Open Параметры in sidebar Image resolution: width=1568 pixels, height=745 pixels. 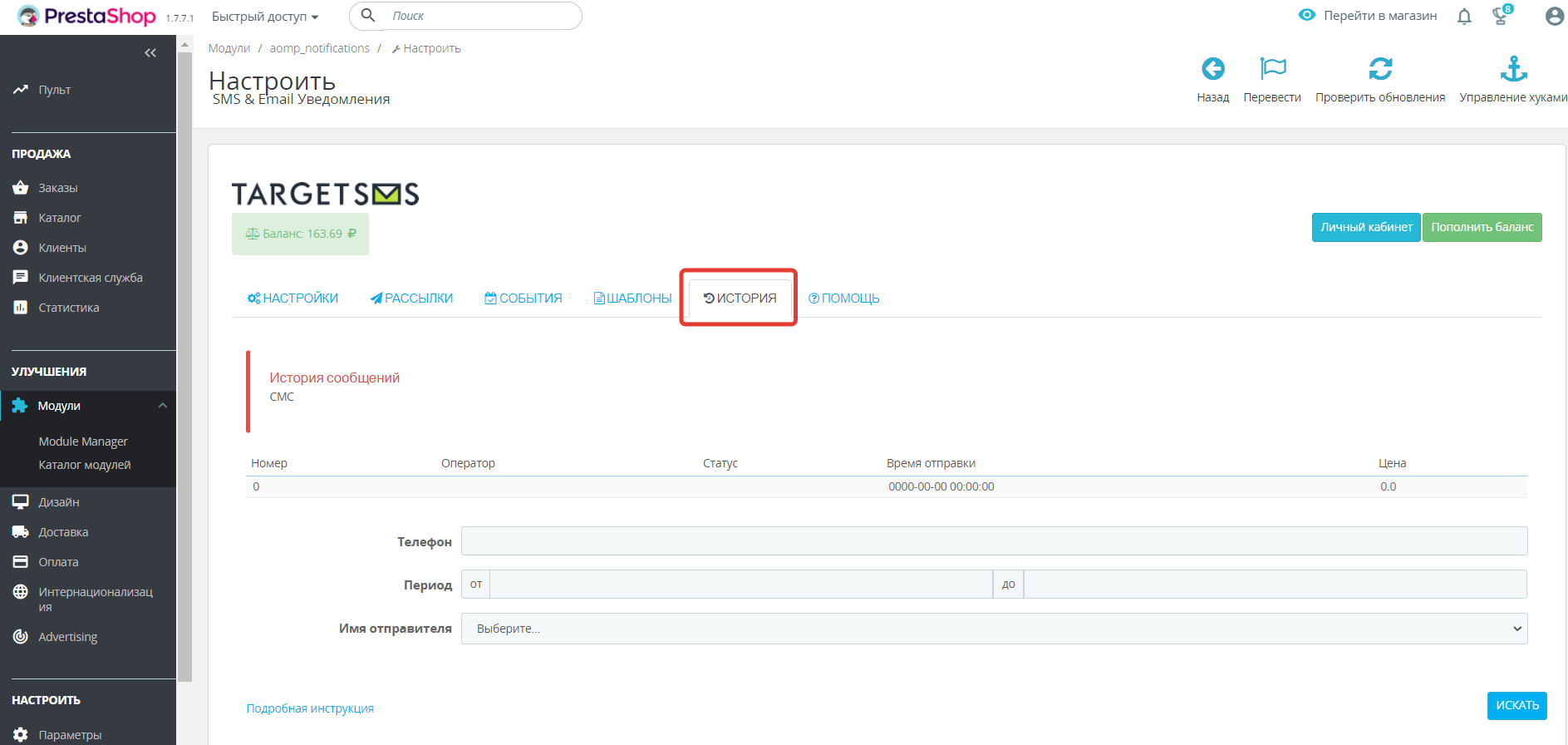(70, 735)
